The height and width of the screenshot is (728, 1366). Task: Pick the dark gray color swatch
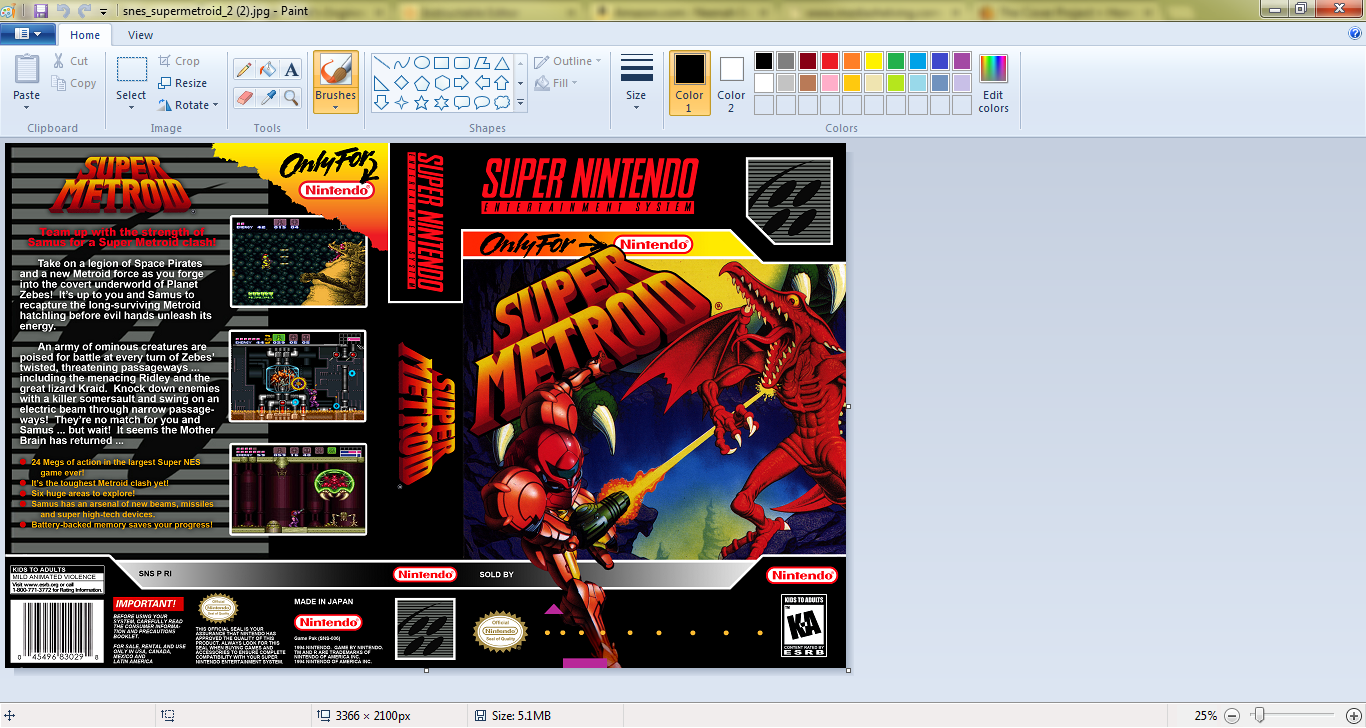(785, 61)
